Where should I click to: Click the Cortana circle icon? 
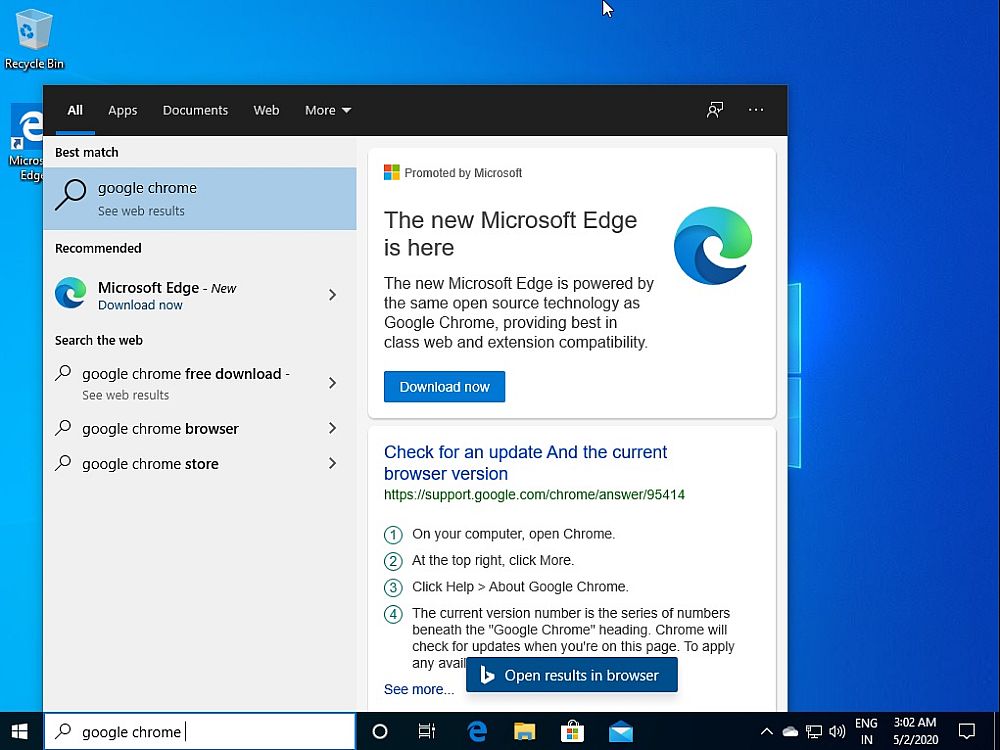pyautogui.click(x=380, y=731)
